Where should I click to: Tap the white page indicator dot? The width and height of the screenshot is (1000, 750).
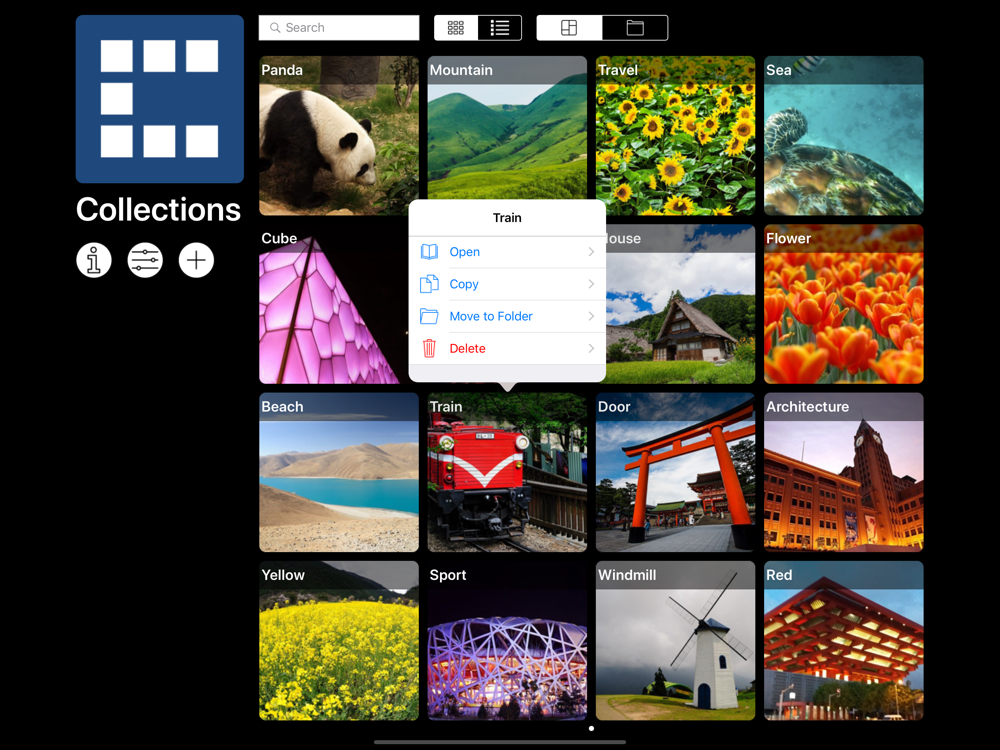[x=591, y=728]
